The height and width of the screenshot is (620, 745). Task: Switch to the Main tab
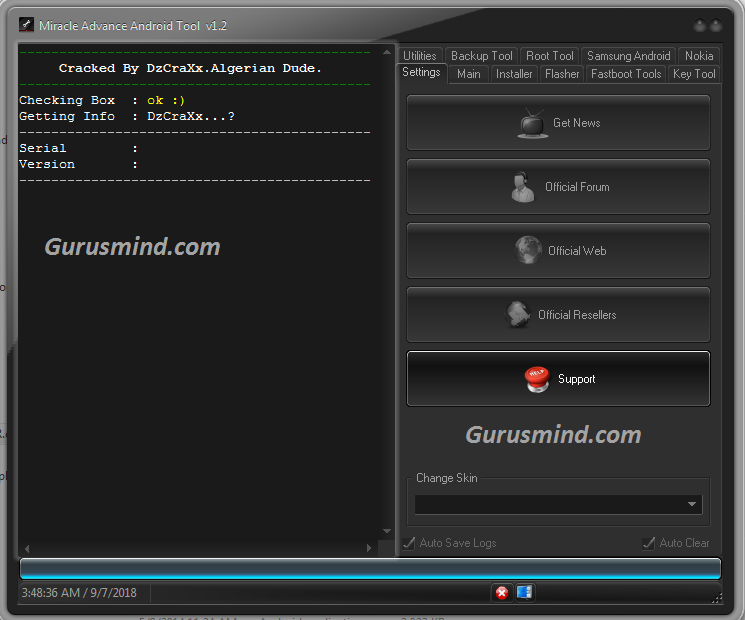pos(468,74)
